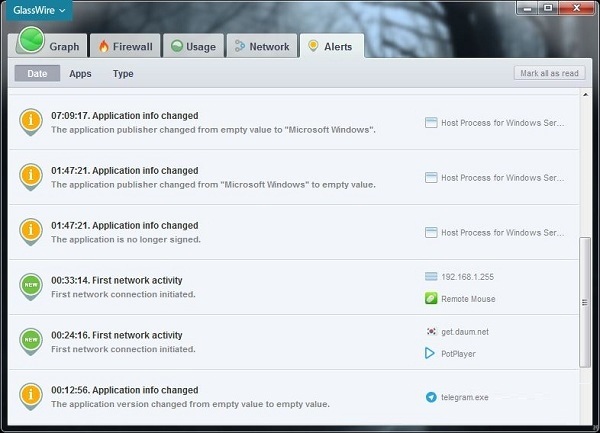Open the Firewall tab
Viewport: 600px width, 433px height.
124,46
